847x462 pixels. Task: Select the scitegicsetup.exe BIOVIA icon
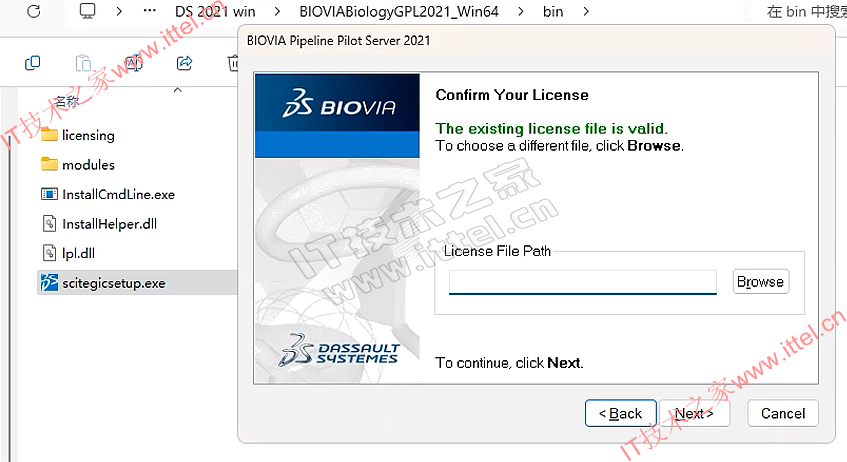(x=49, y=283)
